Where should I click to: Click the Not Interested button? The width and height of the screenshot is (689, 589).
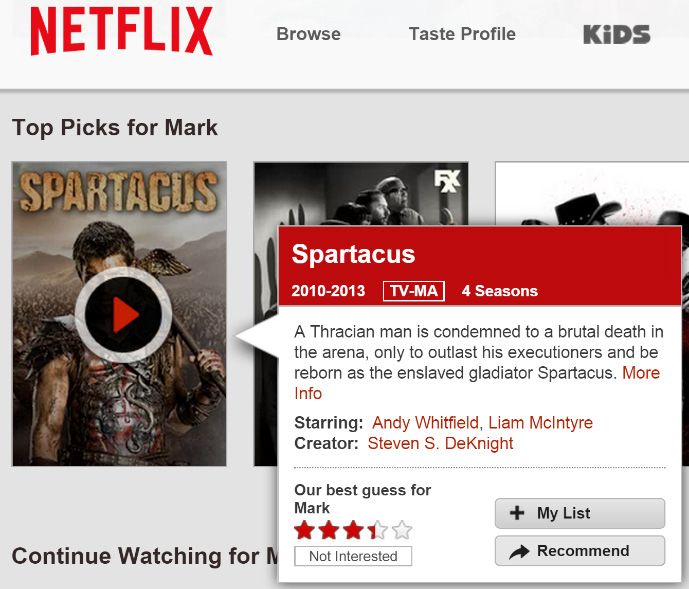coord(353,556)
